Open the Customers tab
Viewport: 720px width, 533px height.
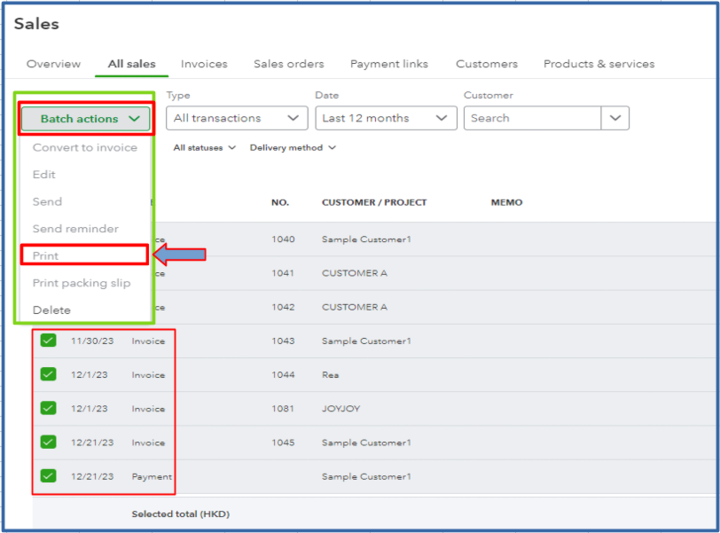pyautogui.click(x=486, y=64)
